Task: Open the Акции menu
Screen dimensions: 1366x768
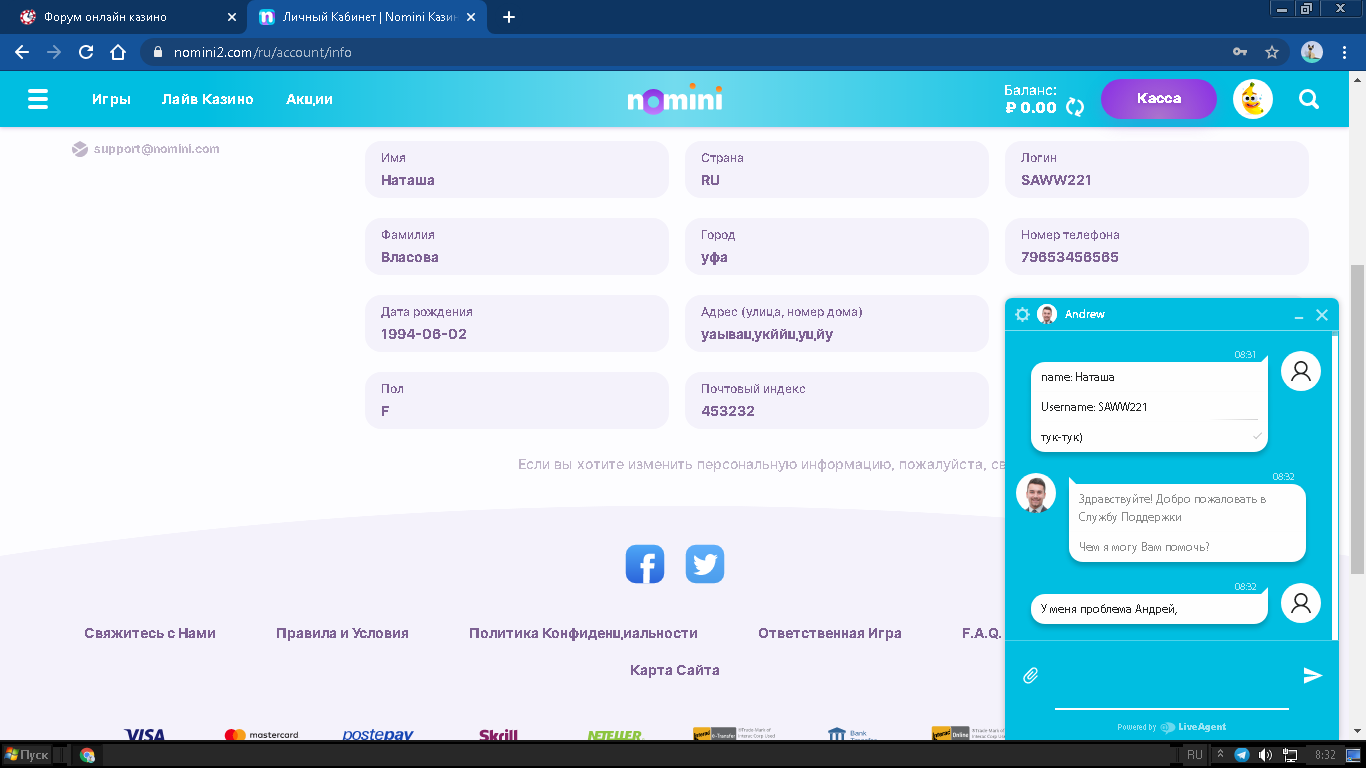Action: pyautogui.click(x=309, y=99)
